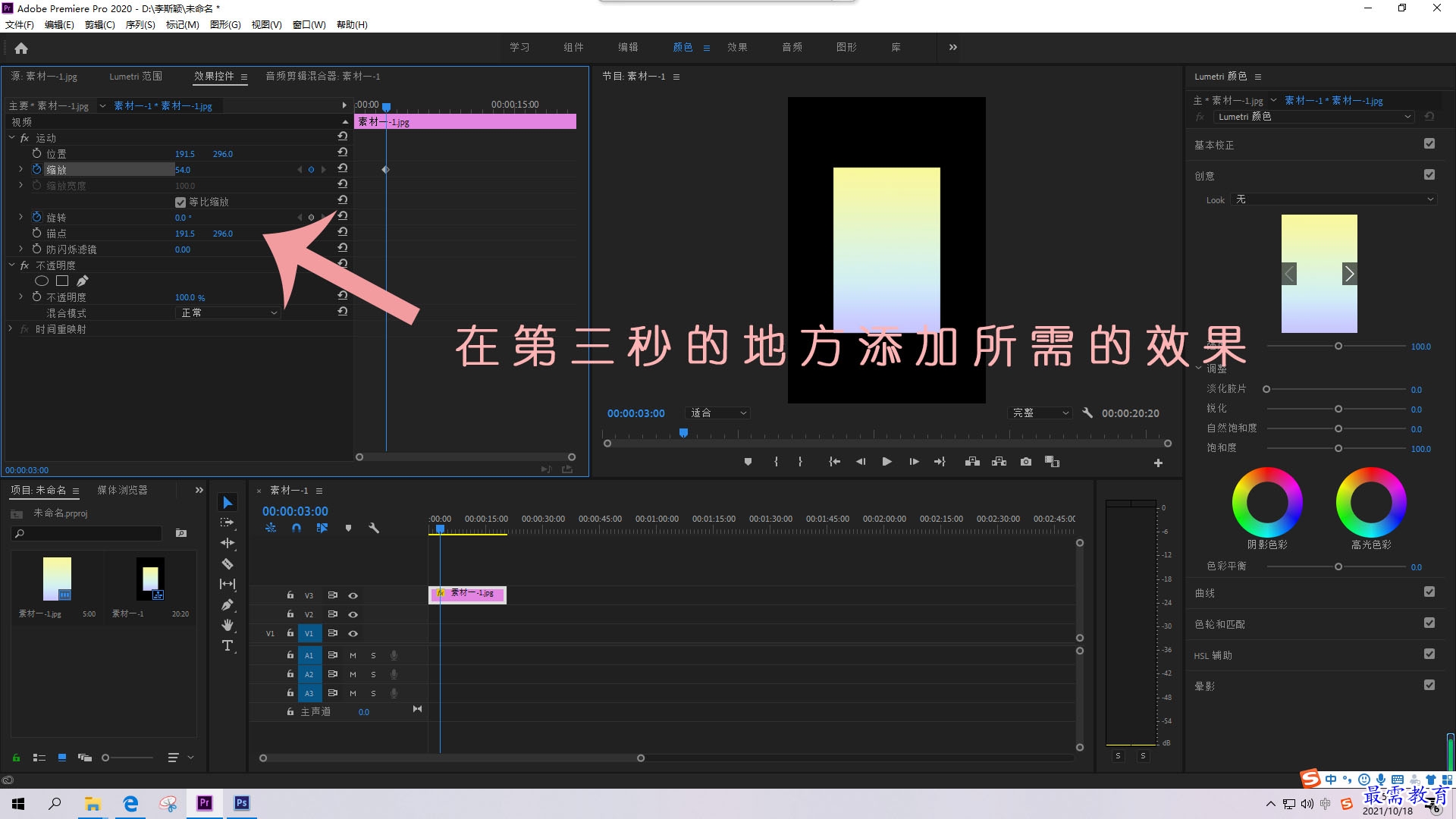This screenshot has width=1456, height=819.
Task: Create rectangle opacity mask
Action: click(62, 281)
